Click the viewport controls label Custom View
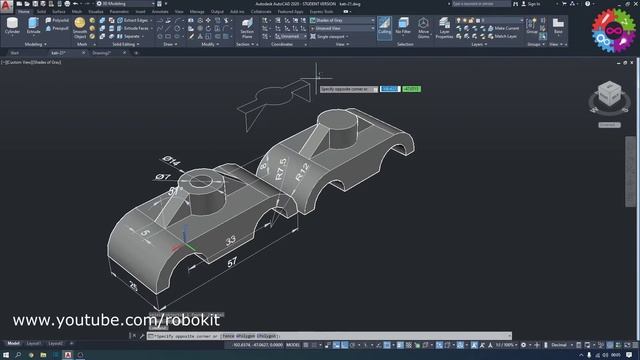 [x=21, y=62]
